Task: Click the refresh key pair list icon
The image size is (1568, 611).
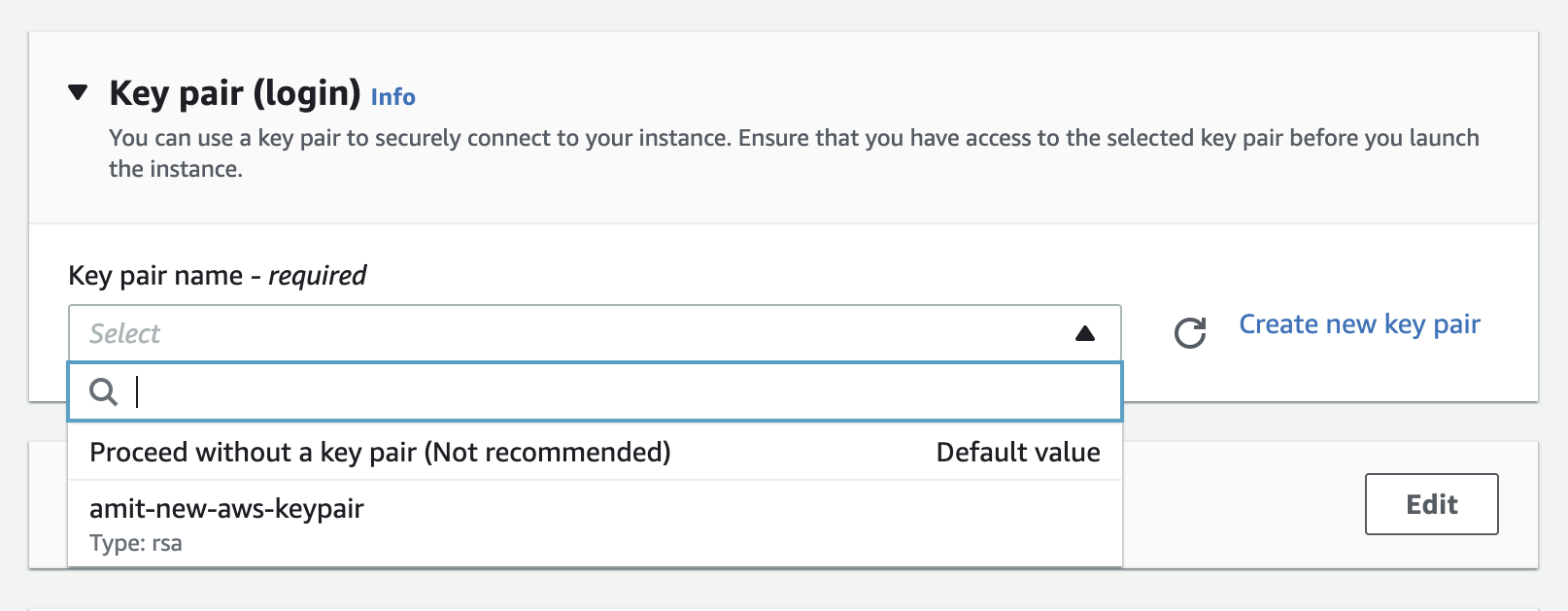Action: point(1189,333)
